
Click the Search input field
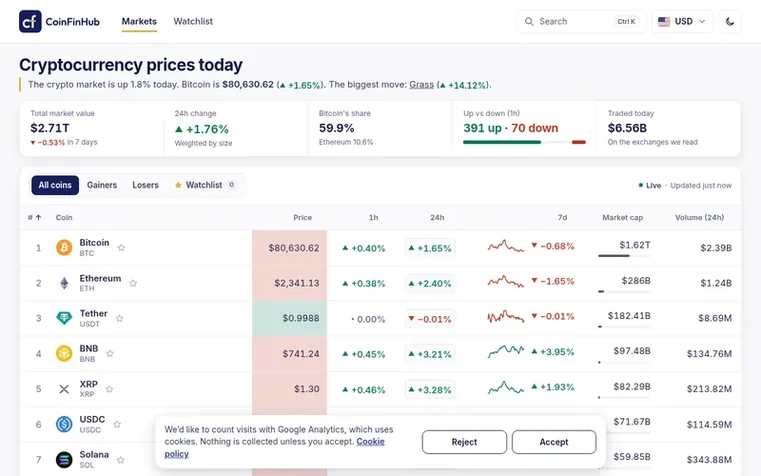coord(581,21)
